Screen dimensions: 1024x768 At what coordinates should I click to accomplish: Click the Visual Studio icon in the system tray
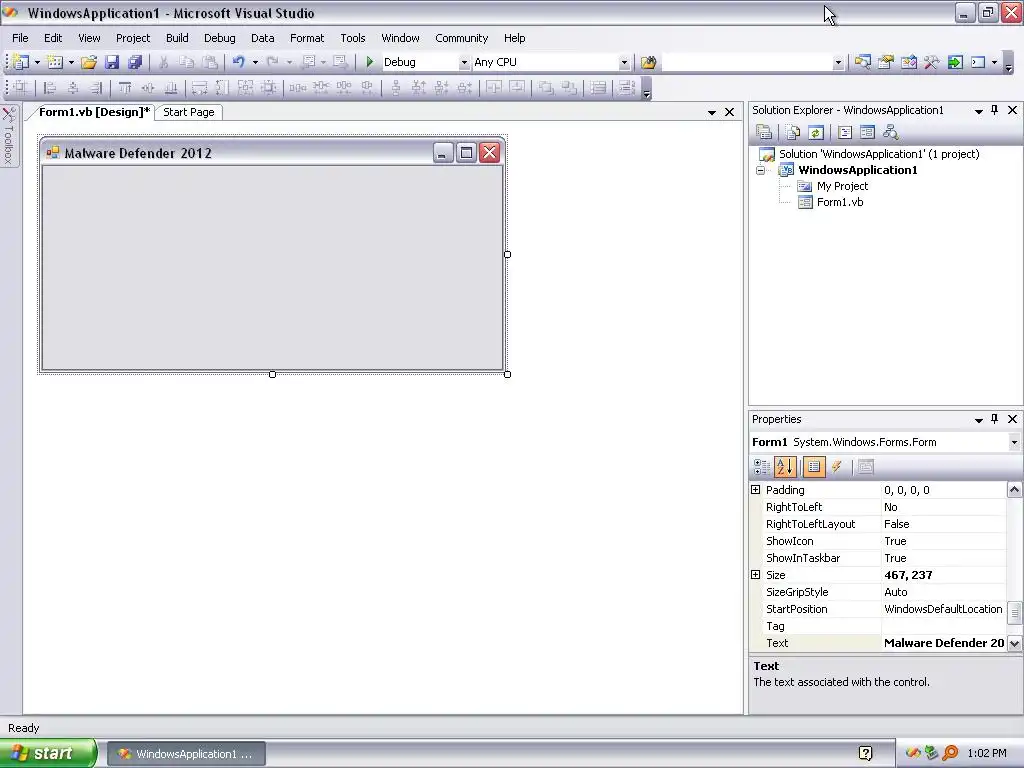tap(912, 753)
